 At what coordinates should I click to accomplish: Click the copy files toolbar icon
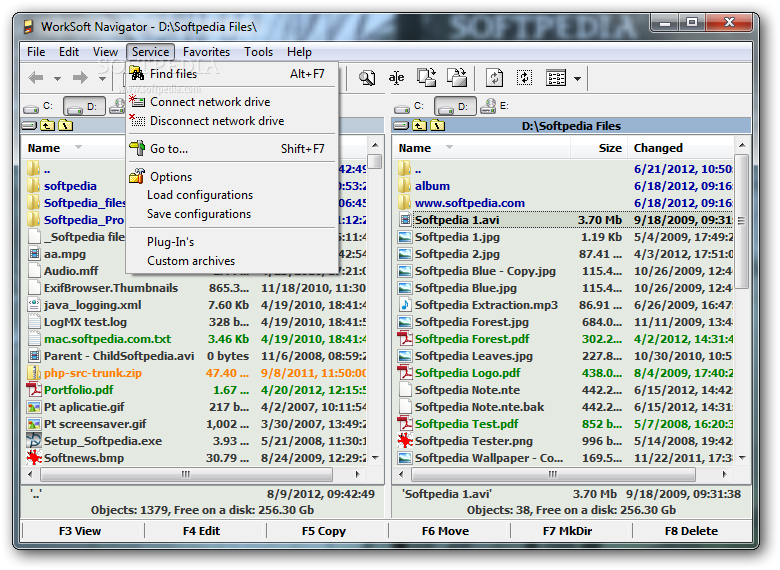coord(426,78)
